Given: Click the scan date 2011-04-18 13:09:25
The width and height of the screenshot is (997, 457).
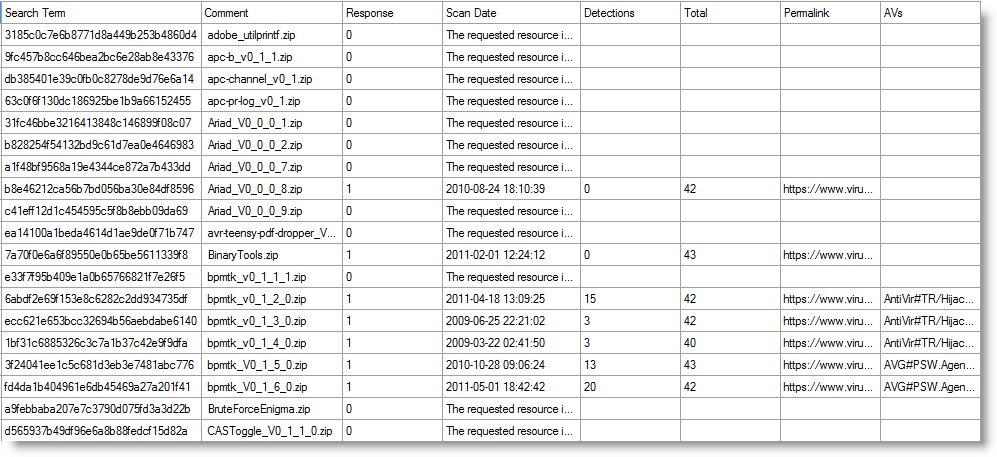Looking at the screenshot, I should click(x=510, y=299).
